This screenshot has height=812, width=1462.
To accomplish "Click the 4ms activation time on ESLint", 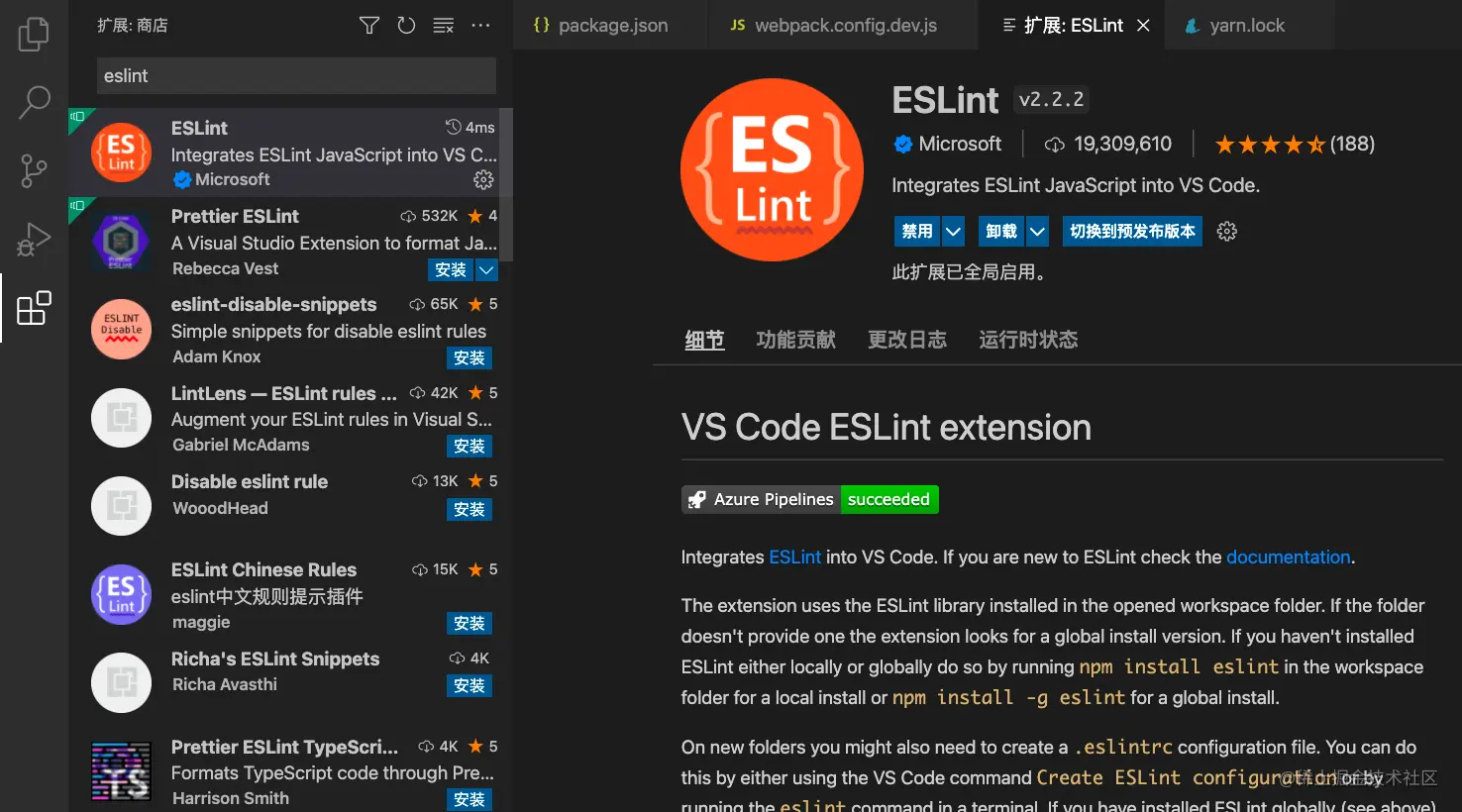I will pyautogui.click(x=470, y=127).
